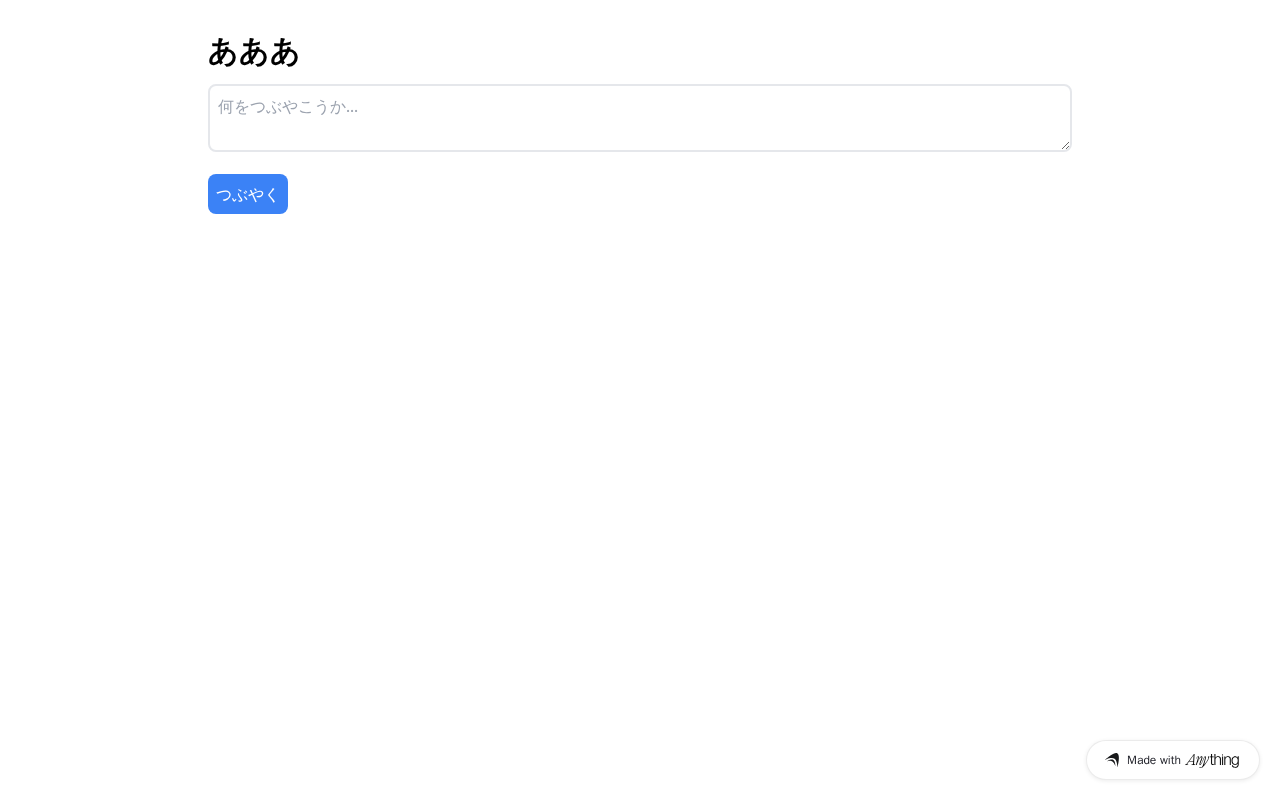Click the italic "Any" part of logo
The width and height of the screenshot is (1280, 800).
point(1197,760)
